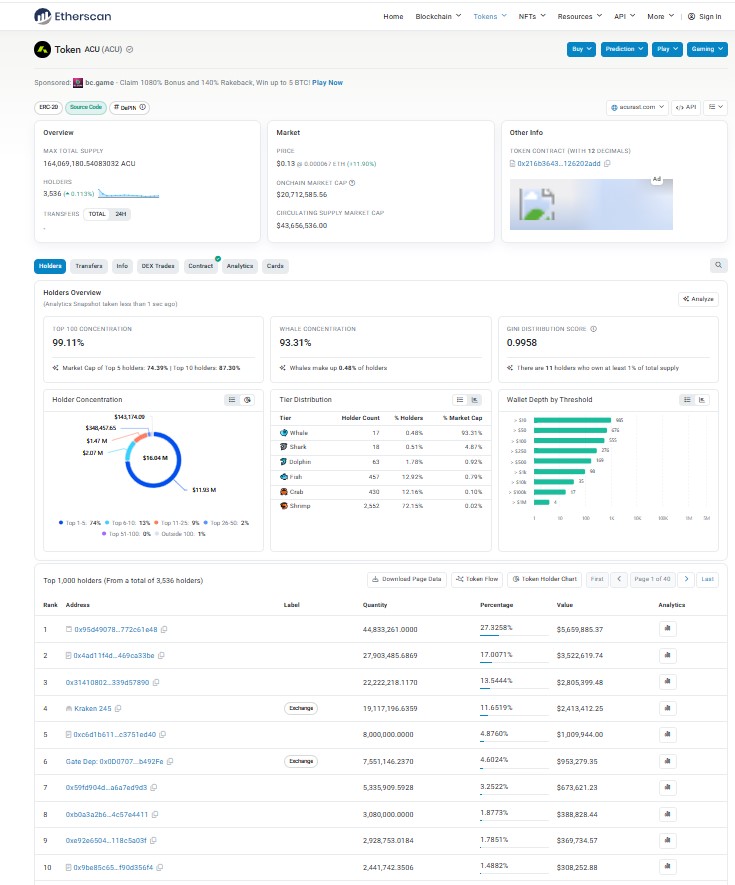Copy the token contract address
This screenshot has width=735, height=885.
607,164
